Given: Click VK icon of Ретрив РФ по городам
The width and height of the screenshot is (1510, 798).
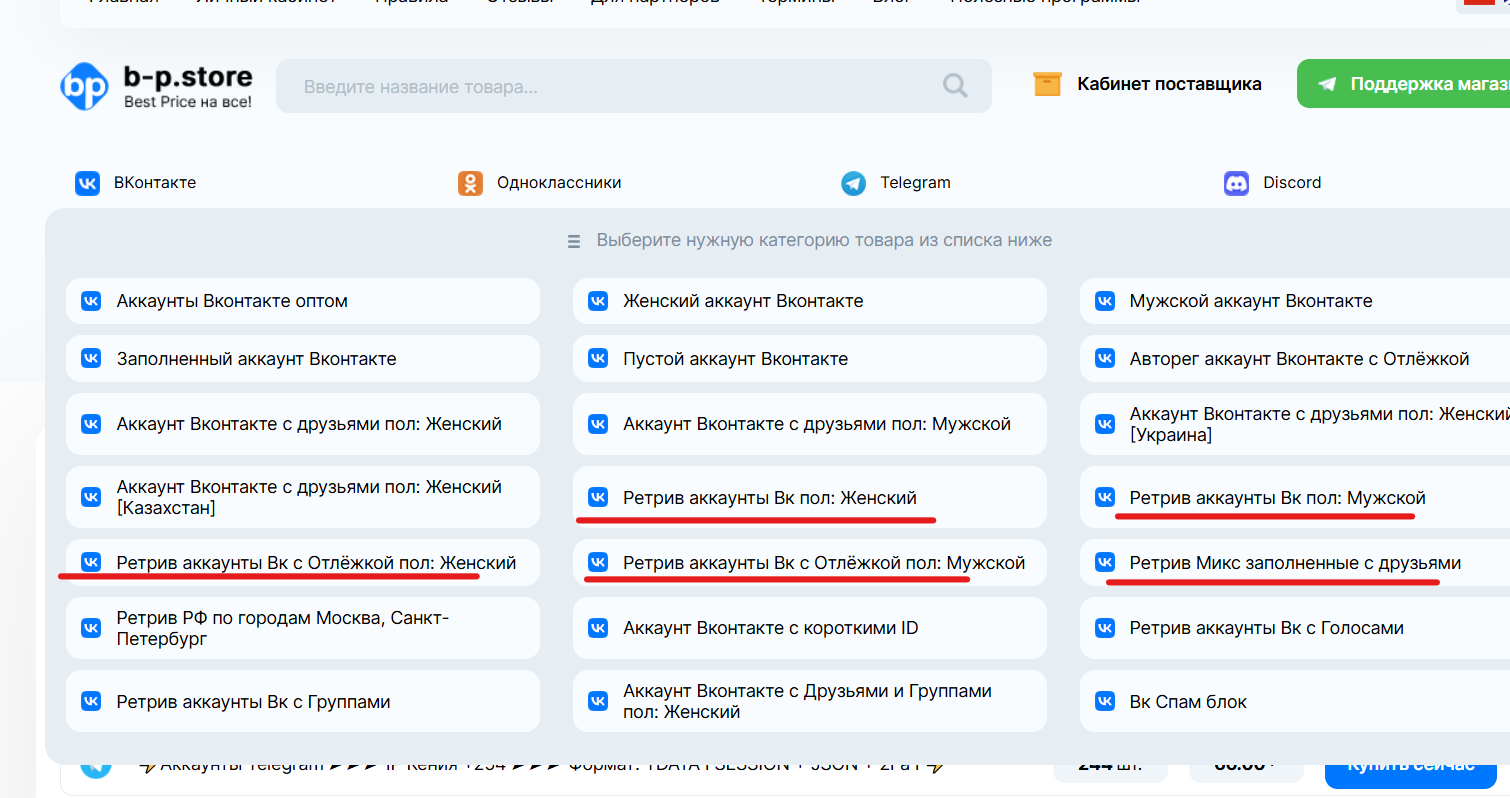Looking at the screenshot, I should (91, 628).
